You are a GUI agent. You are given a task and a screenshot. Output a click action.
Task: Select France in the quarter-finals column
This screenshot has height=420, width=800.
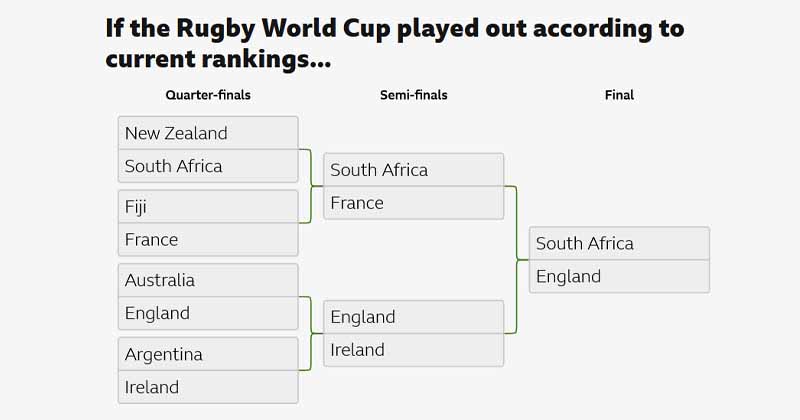click(207, 240)
